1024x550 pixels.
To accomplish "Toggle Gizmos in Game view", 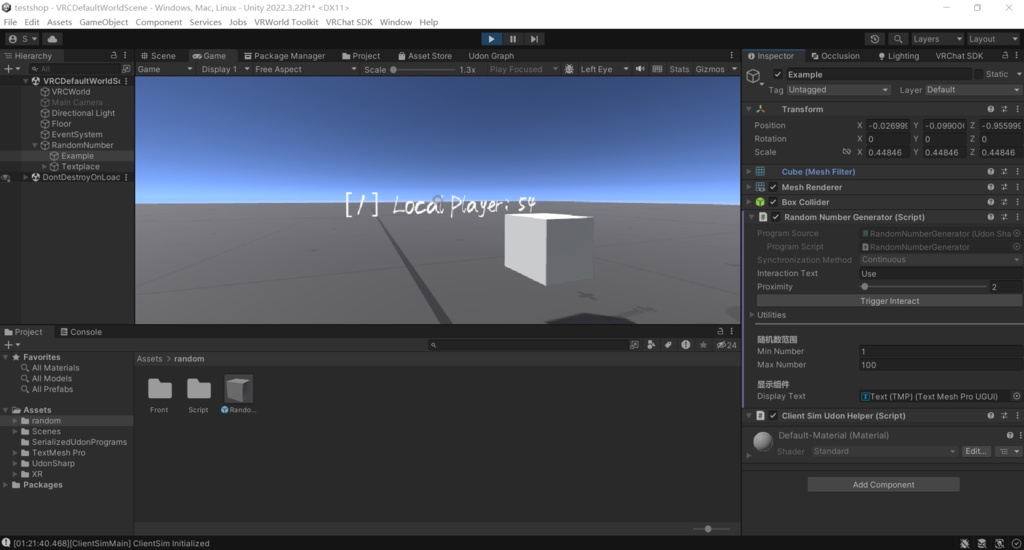I will point(710,69).
